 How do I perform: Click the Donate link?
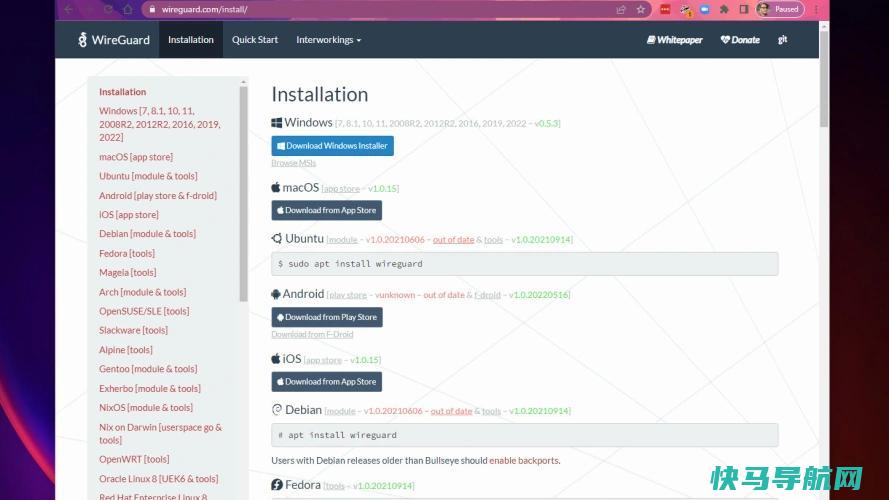(740, 40)
